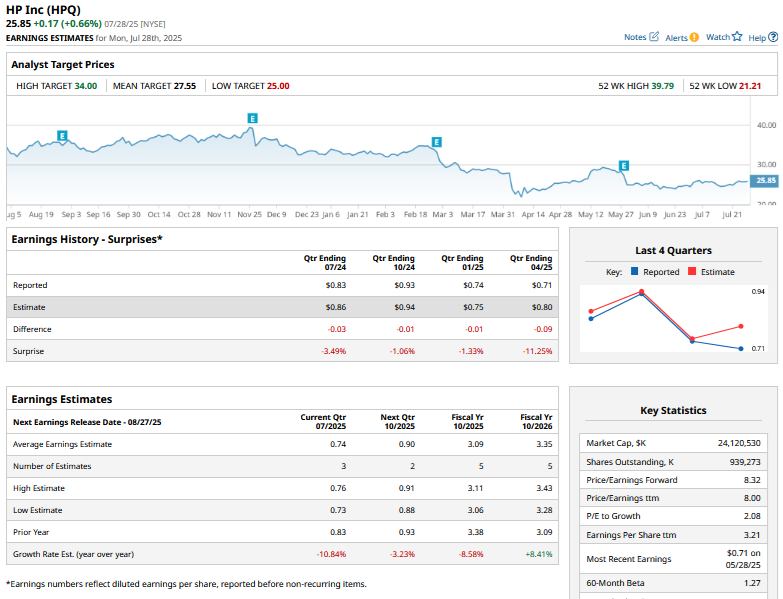Click the earnings marker E near Sep 3
Viewport: 783px width, 599px height.
[62, 136]
